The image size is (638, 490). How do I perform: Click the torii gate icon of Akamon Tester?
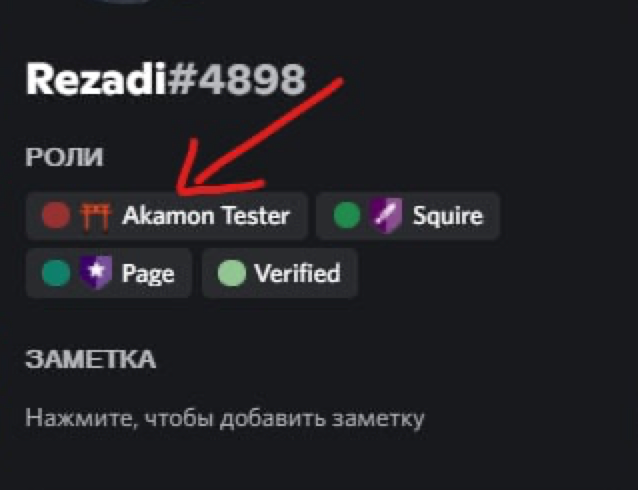pos(96,217)
